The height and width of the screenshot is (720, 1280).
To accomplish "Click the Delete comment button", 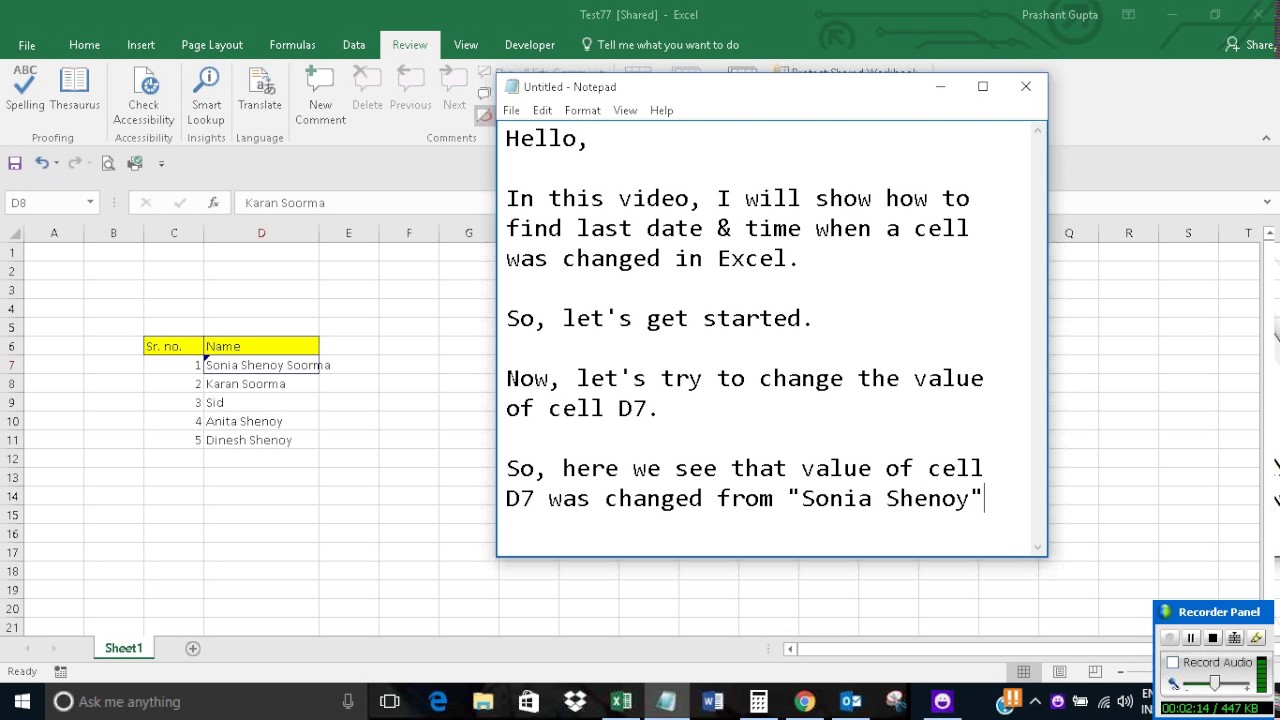I will (367, 89).
